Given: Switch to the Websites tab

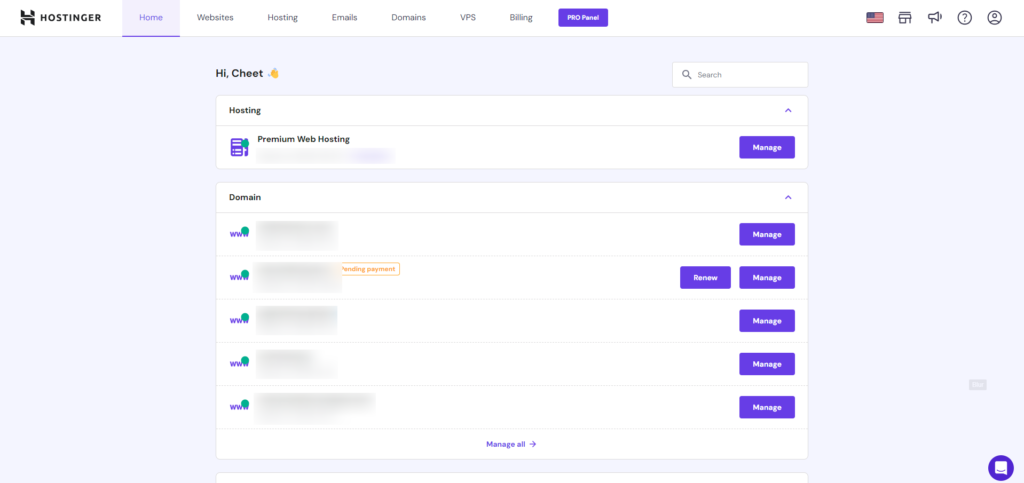Looking at the screenshot, I should pyautogui.click(x=216, y=18).
